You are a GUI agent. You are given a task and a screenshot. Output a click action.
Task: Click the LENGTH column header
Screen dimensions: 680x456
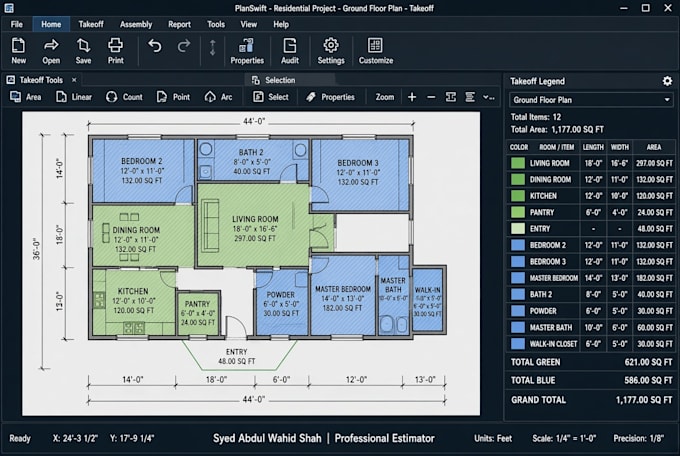point(593,148)
